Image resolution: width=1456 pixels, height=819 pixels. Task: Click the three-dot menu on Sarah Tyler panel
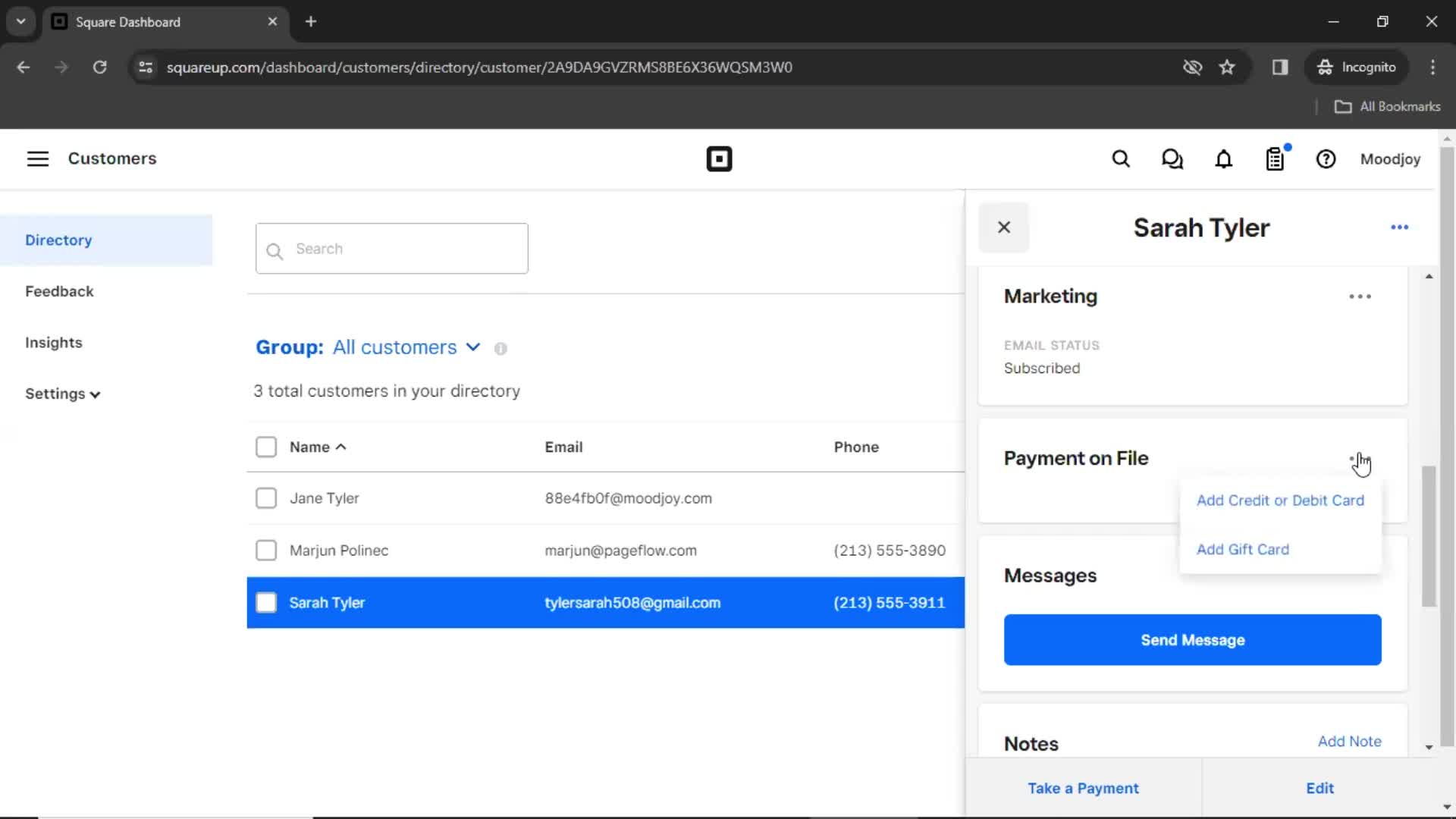click(x=1400, y=227)
